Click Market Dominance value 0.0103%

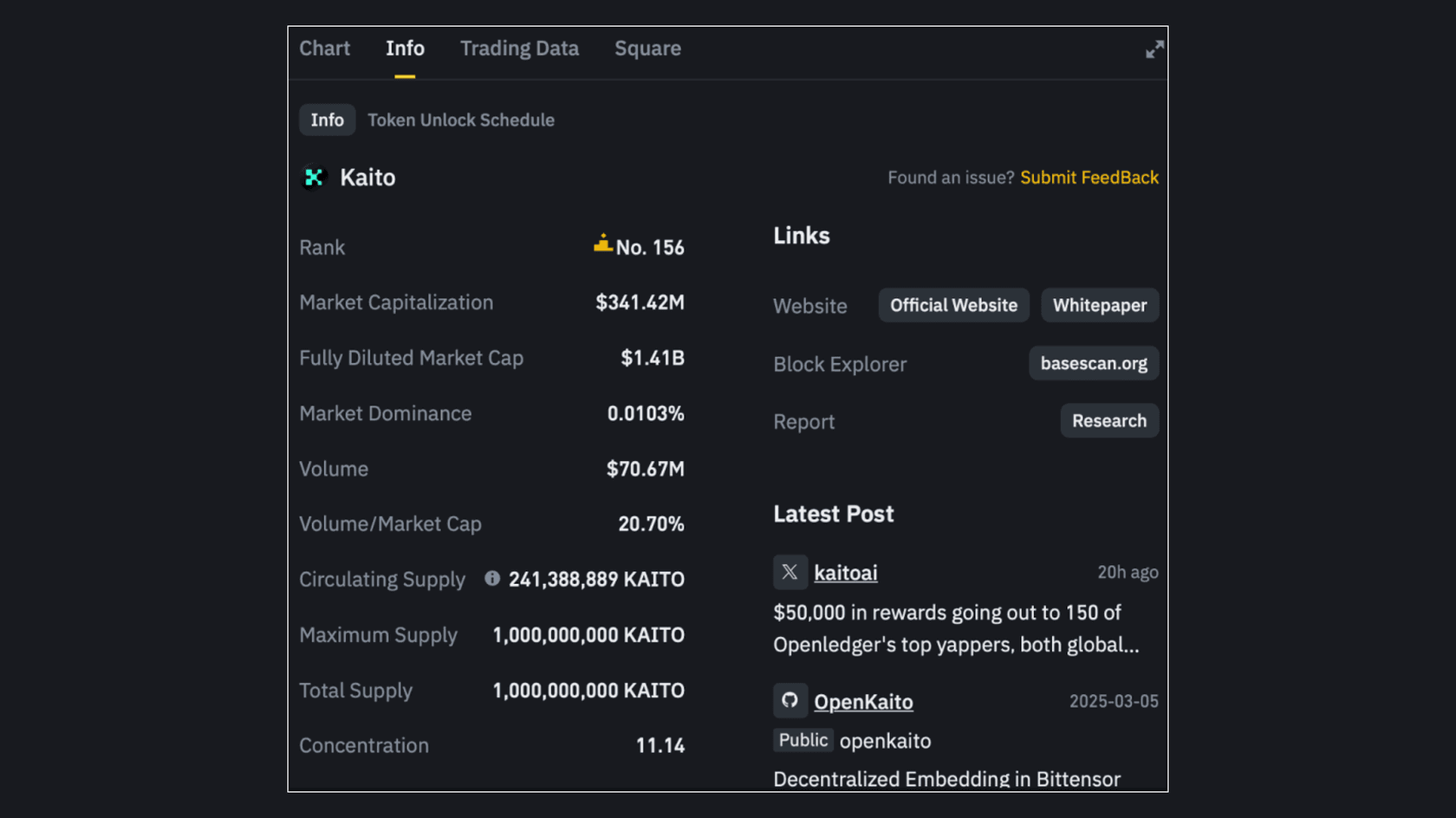tap(646, 413)
